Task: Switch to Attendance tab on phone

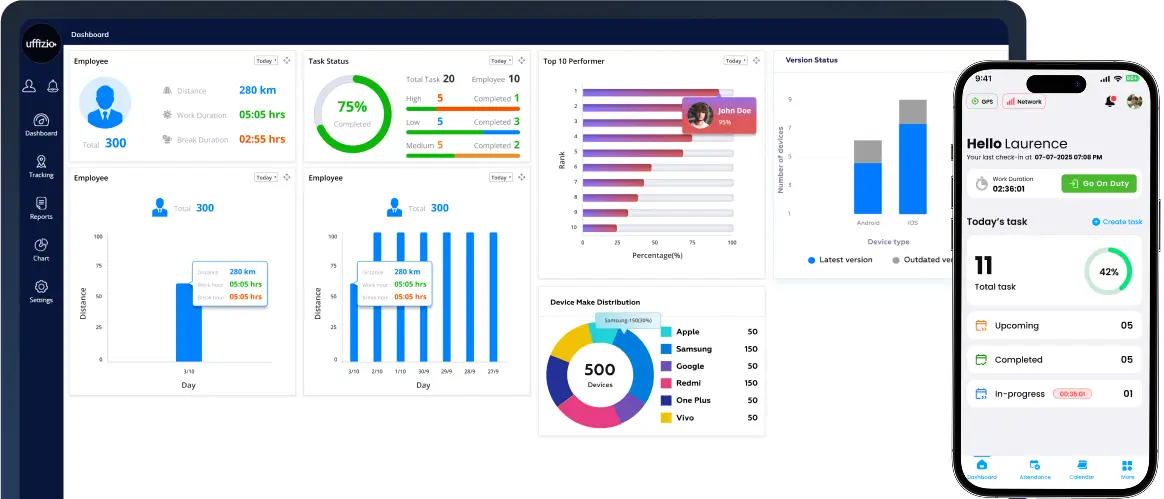Action: point(1034,469)
